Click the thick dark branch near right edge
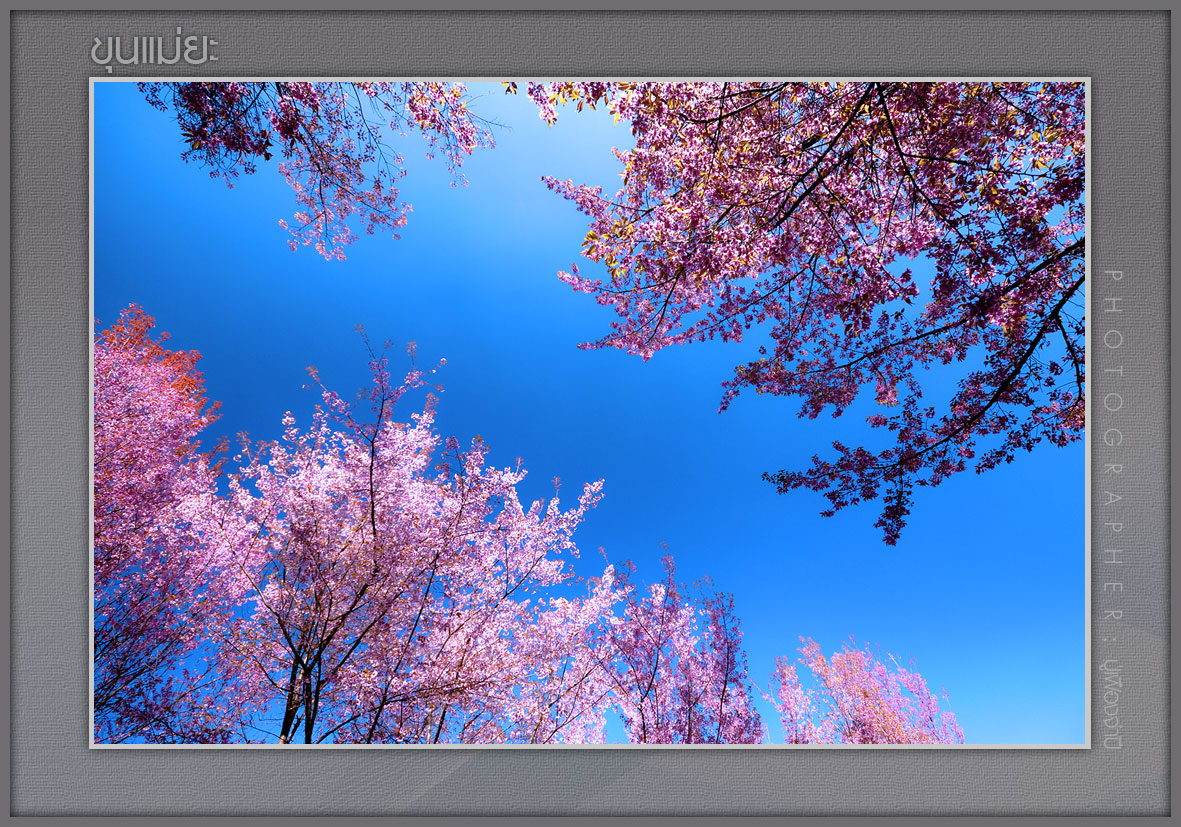The width and height of the screenshot is (1181, 827). (x=1040, y=330)
